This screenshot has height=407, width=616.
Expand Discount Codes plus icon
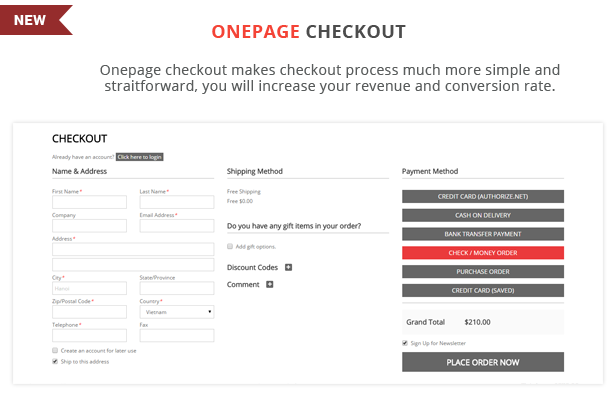[x=288, y=268]
